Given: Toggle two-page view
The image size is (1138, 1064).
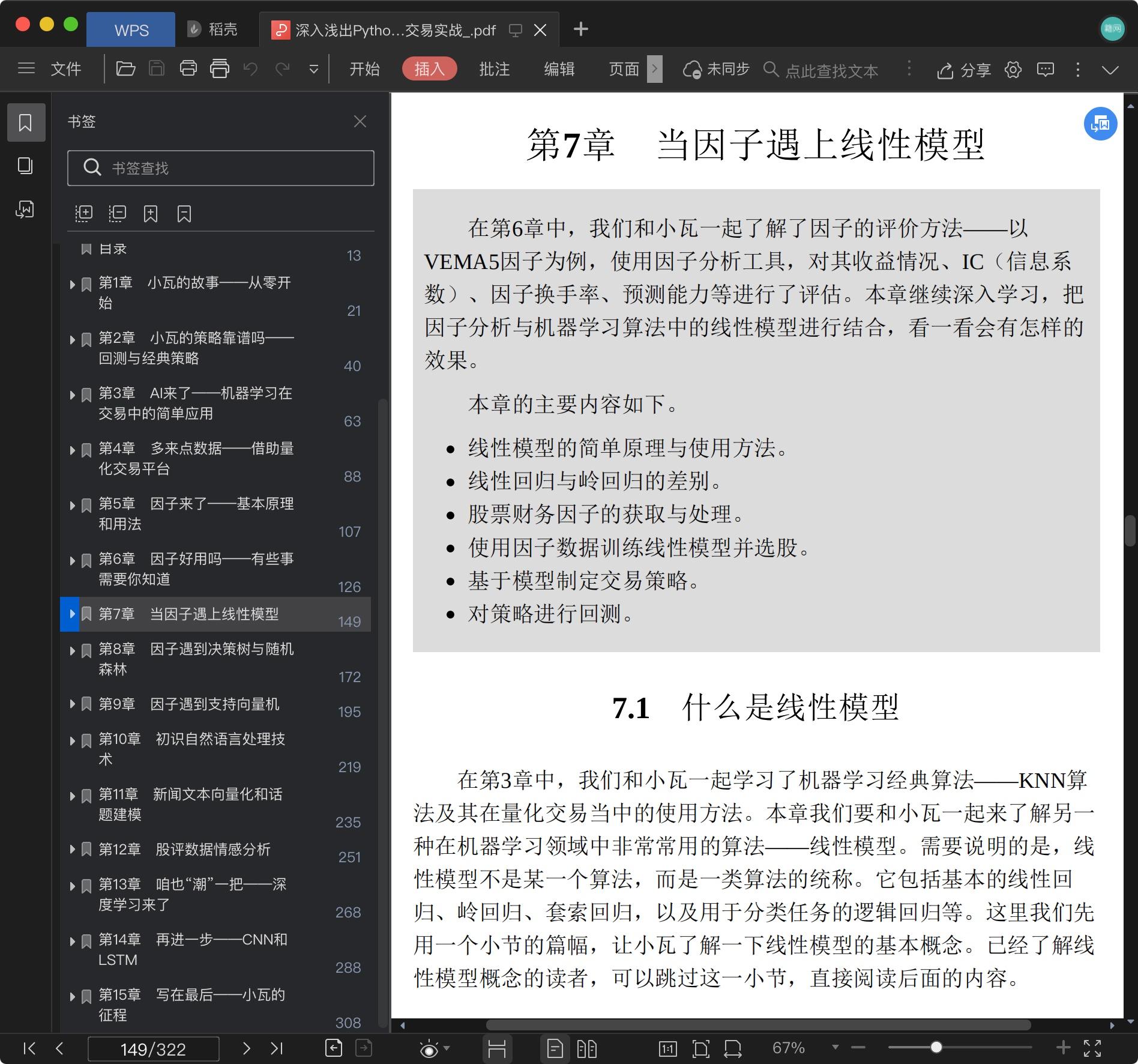Looking at the screenshot, I should [586, 1048].
